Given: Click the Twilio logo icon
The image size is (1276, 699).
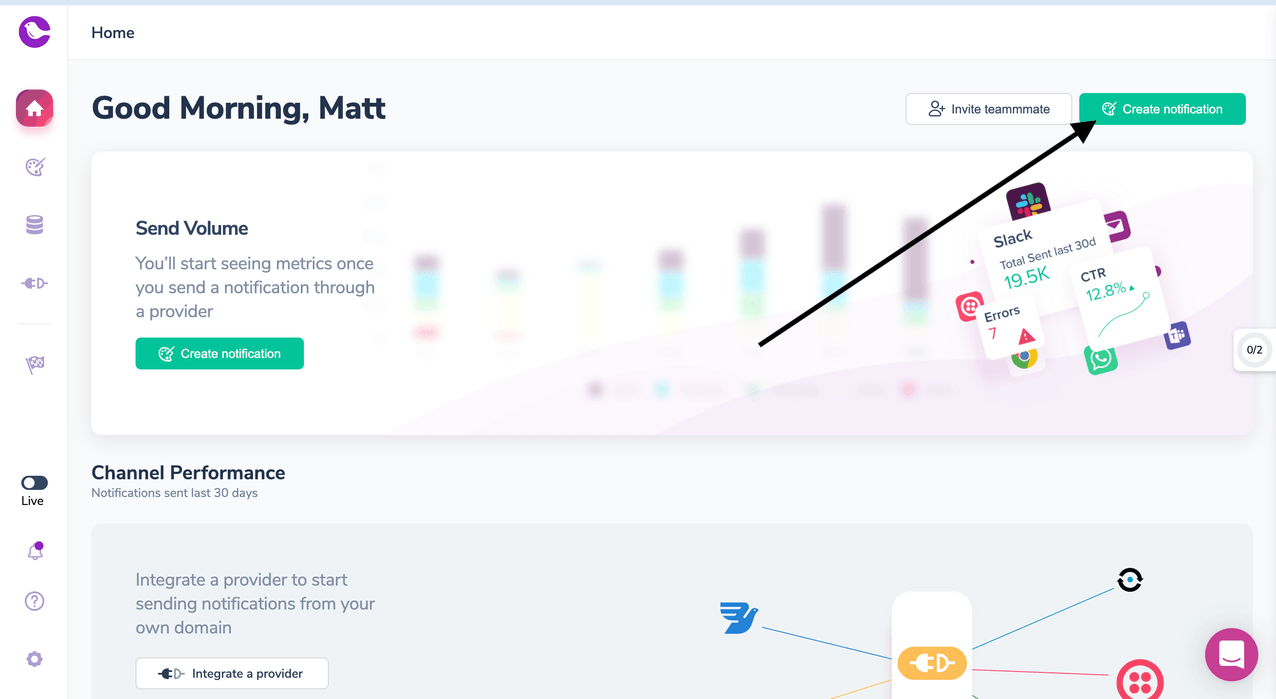Looking at the screenshot, I should click(x=1140, y=681).
